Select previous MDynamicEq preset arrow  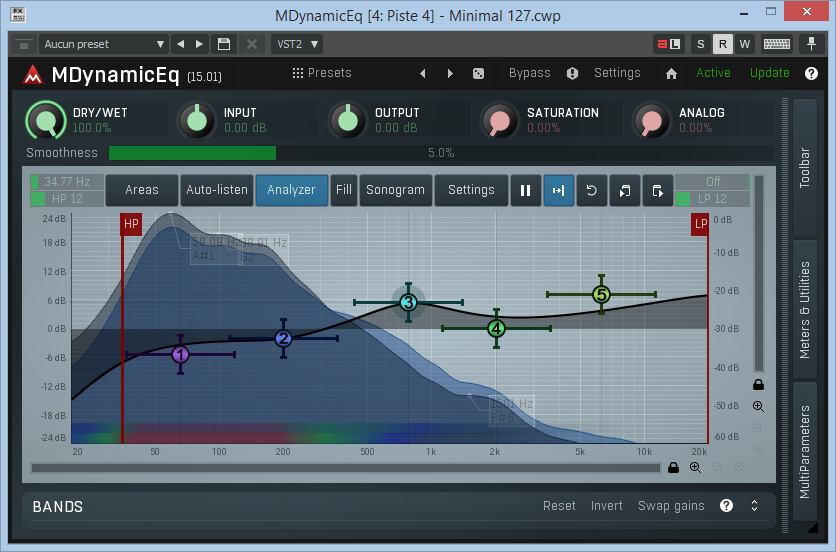tap(423, 74)
